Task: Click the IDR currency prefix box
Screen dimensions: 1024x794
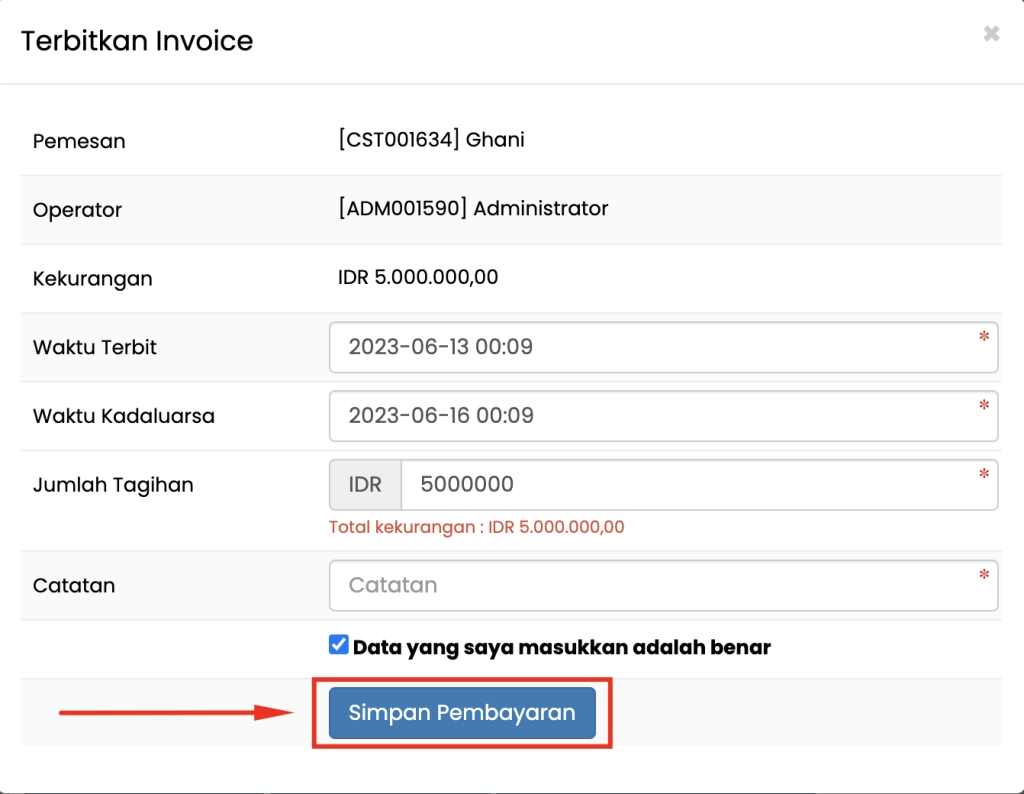Action: click(365, 484)
